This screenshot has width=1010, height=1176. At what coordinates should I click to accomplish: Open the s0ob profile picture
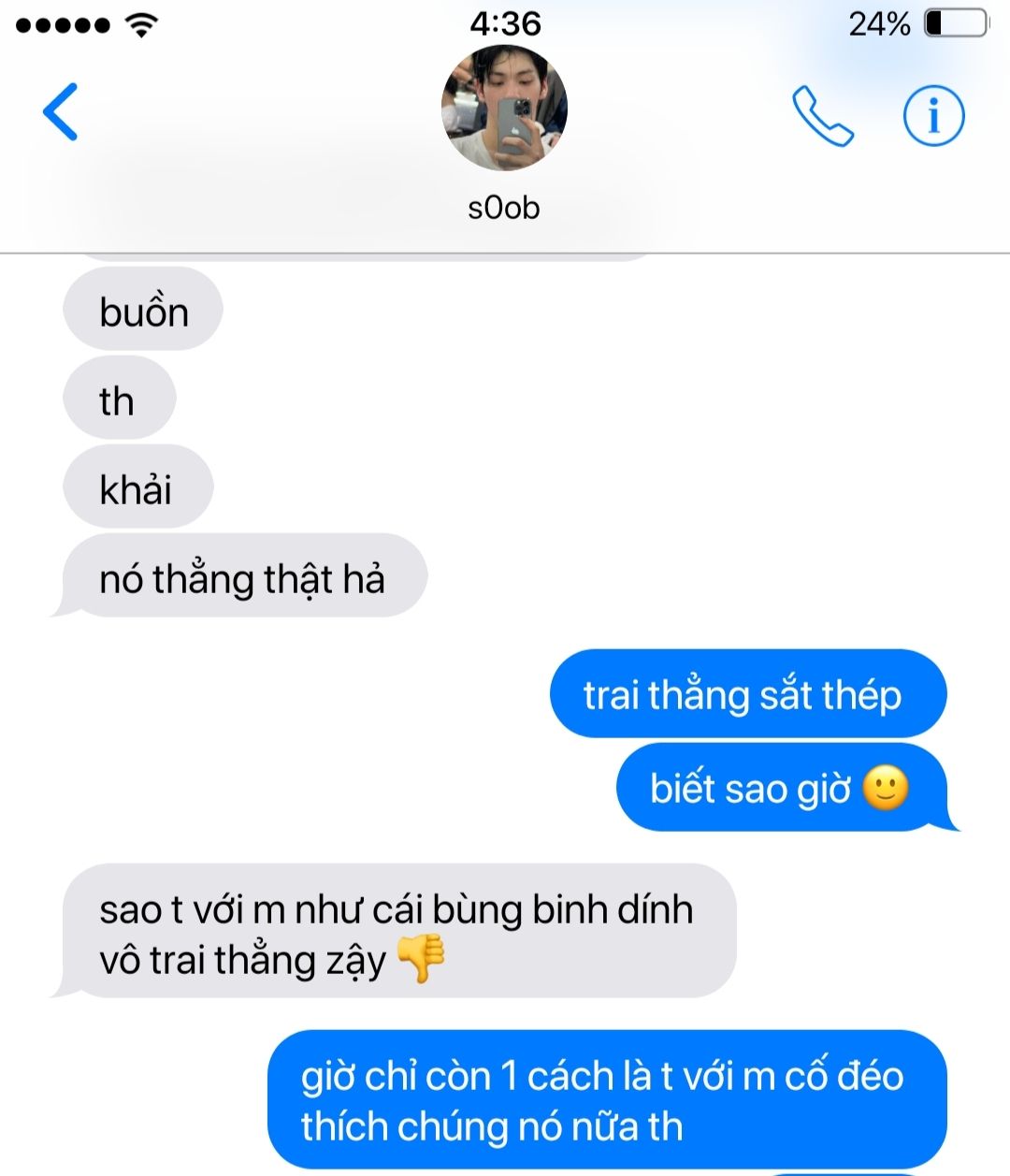504,108
